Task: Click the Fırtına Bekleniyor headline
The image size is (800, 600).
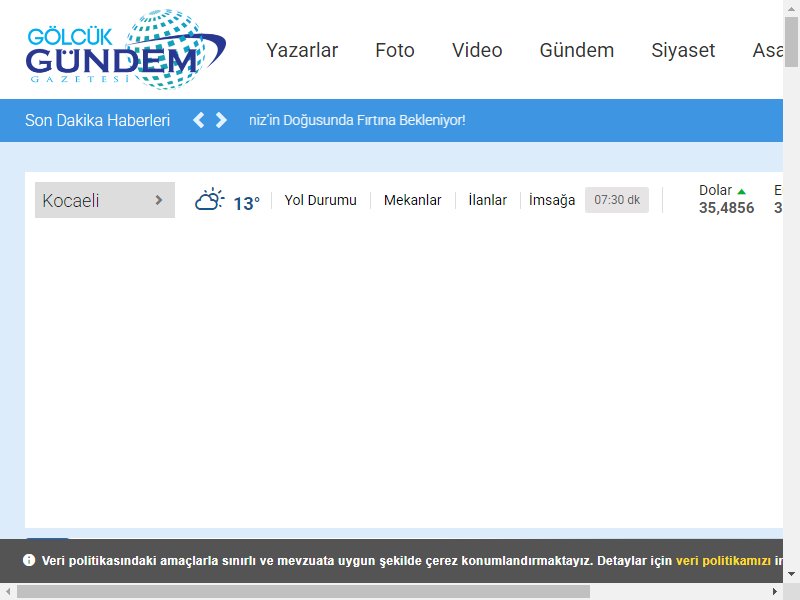Action: (357, 120)
